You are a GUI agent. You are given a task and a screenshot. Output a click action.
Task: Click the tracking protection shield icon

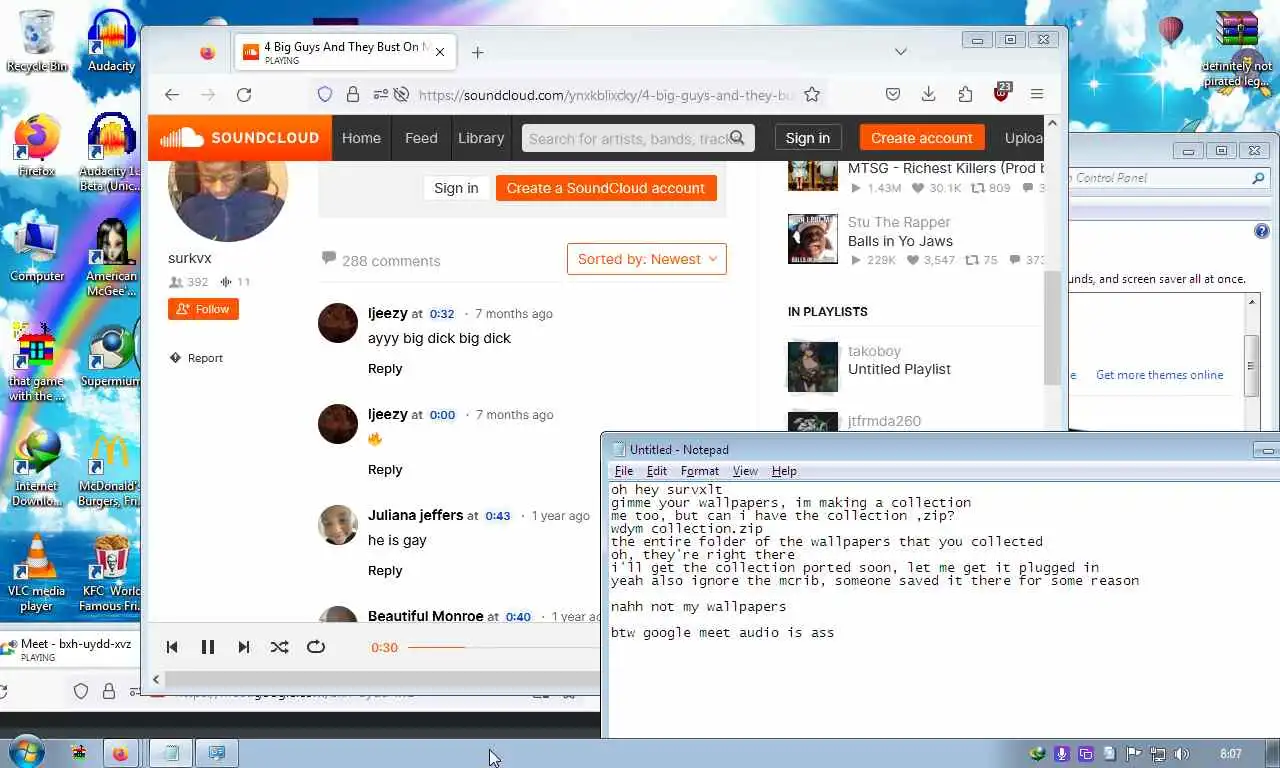[325, 94]
